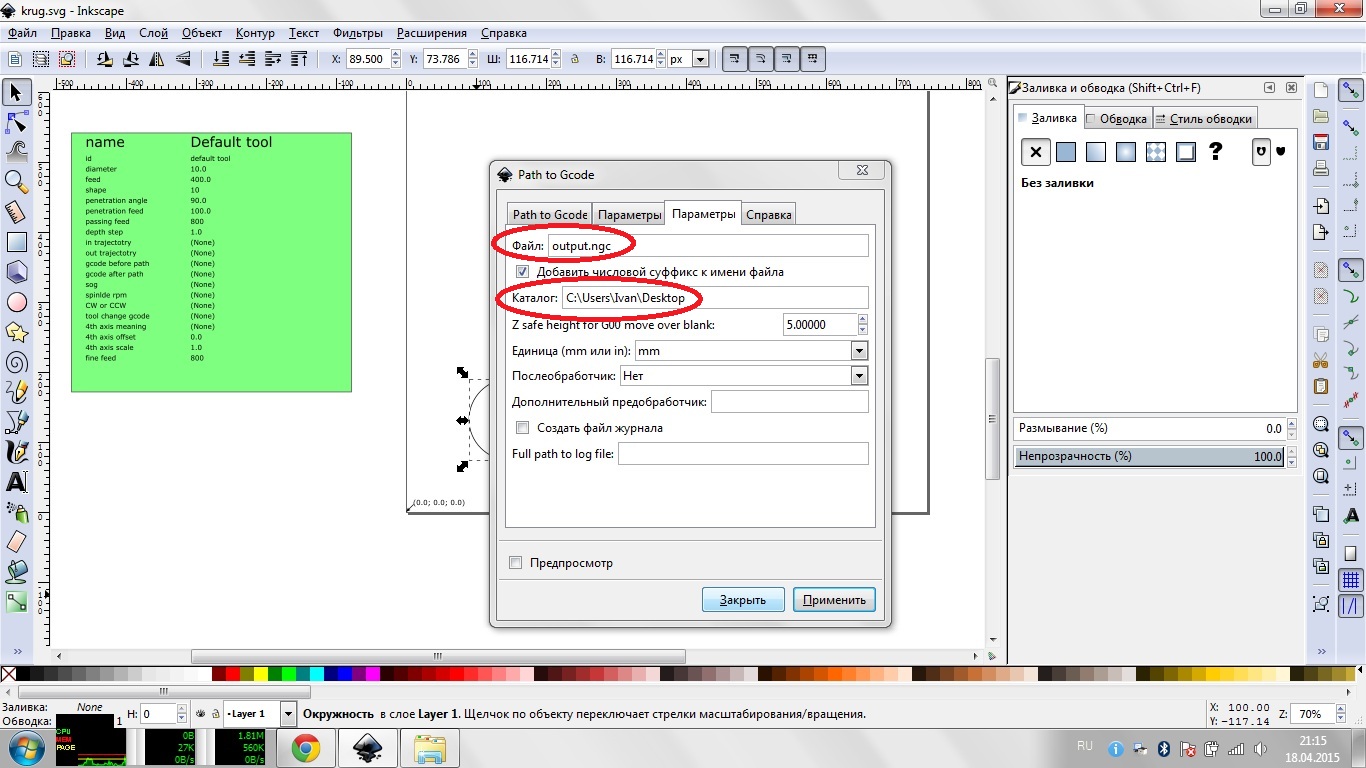This screenshot has height=768, width=1366.
Task: Click the X coordinate spinner arrows
Action: (396, 59)
